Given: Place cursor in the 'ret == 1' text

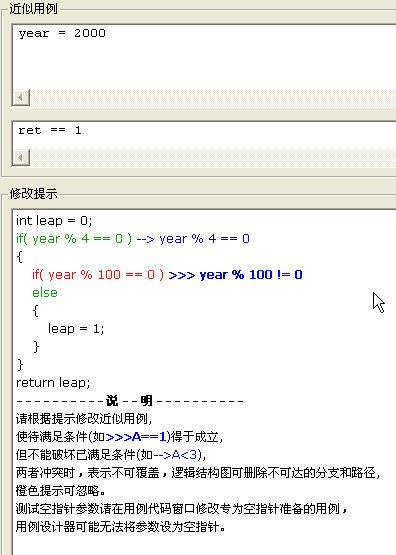Looking at the screenshot, I should 50,130.
